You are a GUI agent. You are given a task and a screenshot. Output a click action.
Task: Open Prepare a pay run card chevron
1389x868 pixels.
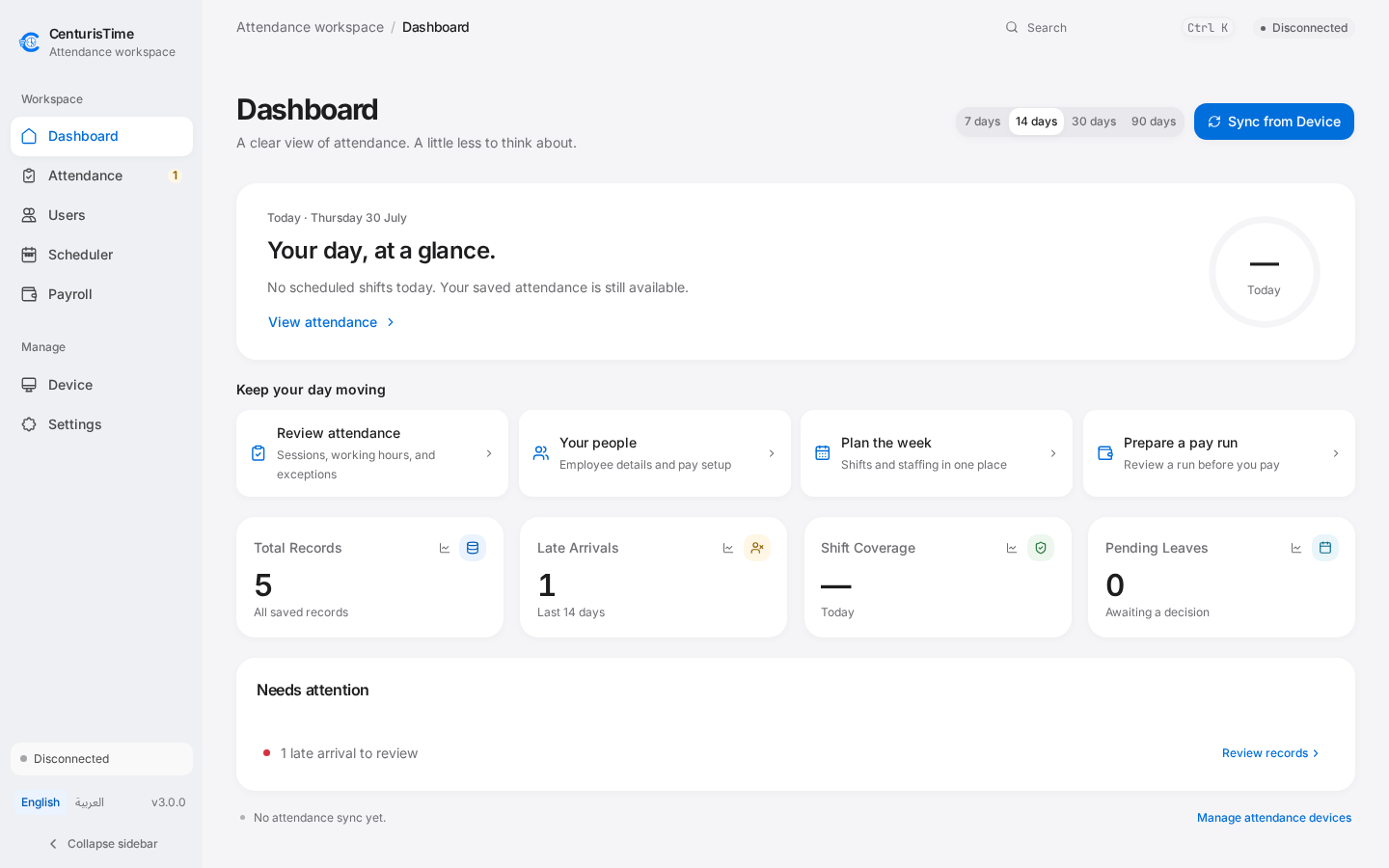coord(1336,453)
